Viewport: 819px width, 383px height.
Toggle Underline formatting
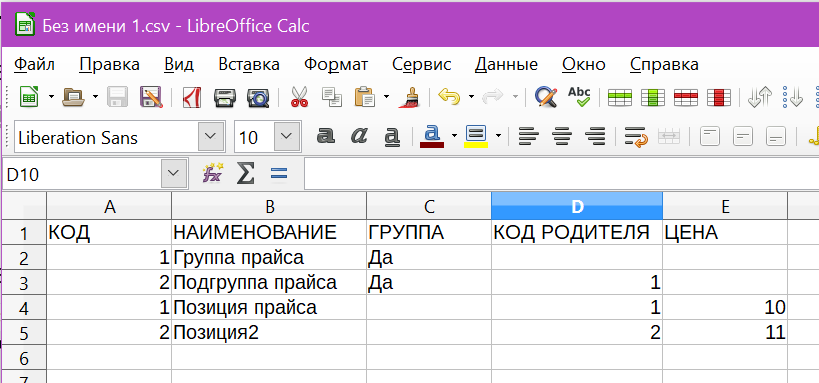pyautogui.click(x=392, y=136)
